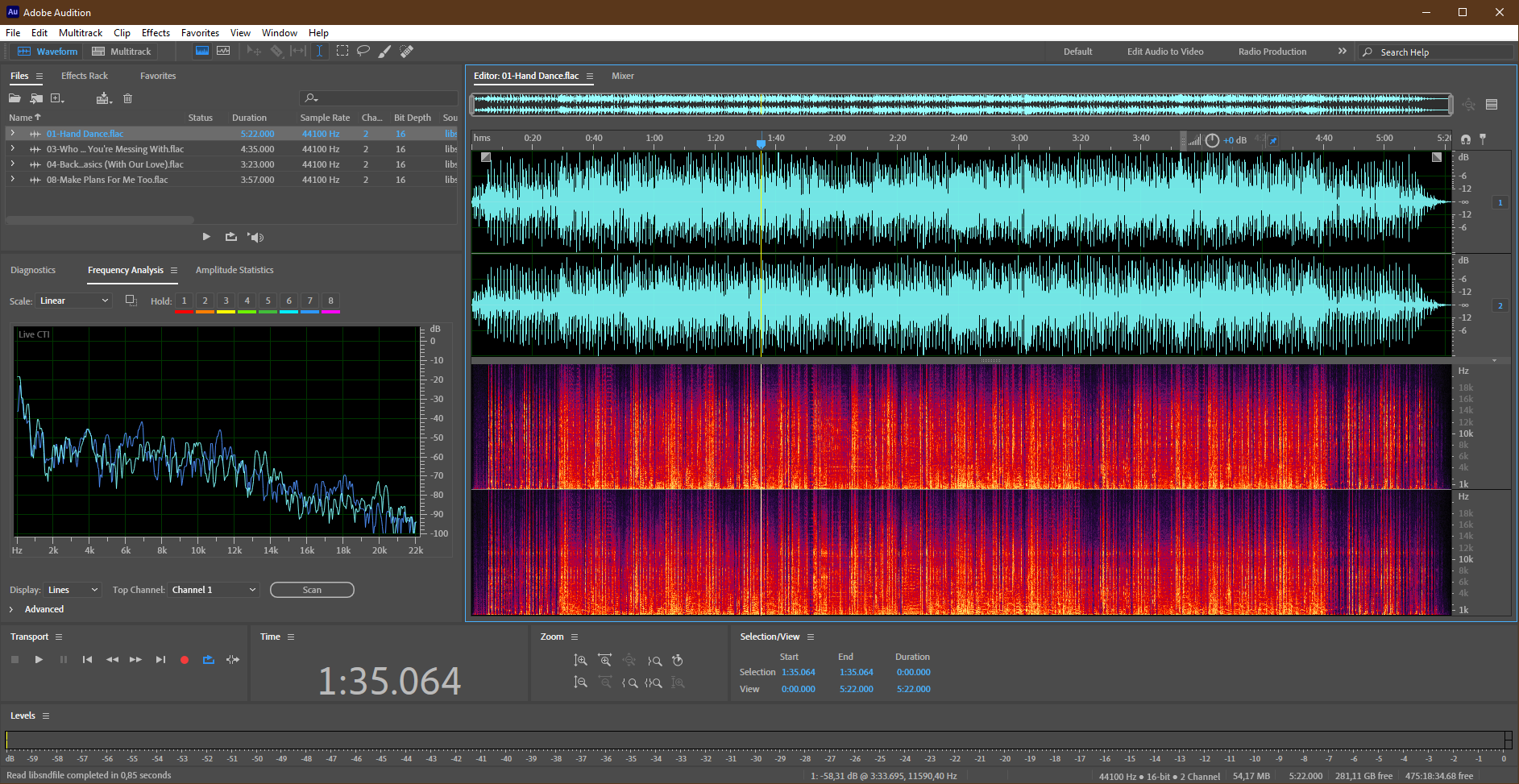1519x784 pixels.
Task: Click Zoom In at In Point icon
Action: (x=629, y=682)
